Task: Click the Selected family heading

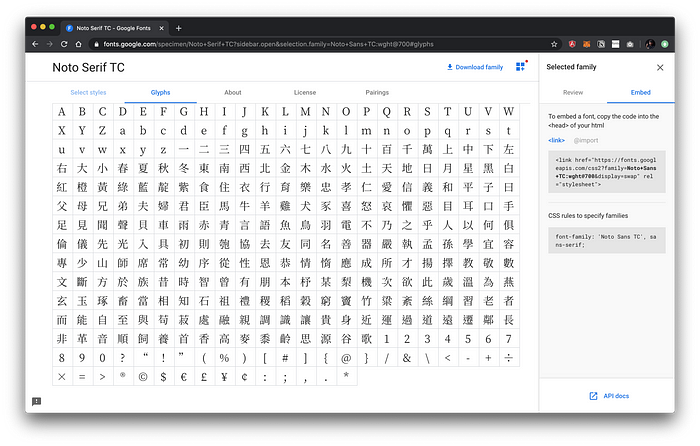Action: point(571,67)
